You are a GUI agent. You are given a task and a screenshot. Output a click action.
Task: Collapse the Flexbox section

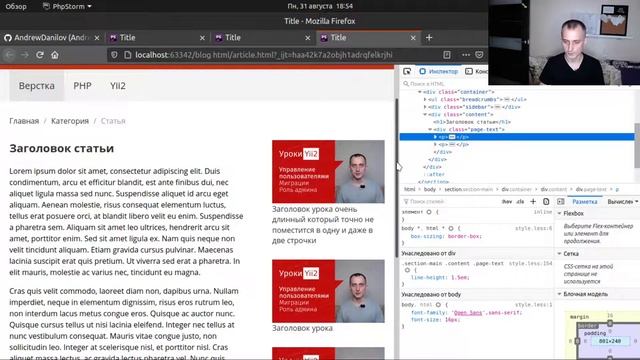coord(560,213)
